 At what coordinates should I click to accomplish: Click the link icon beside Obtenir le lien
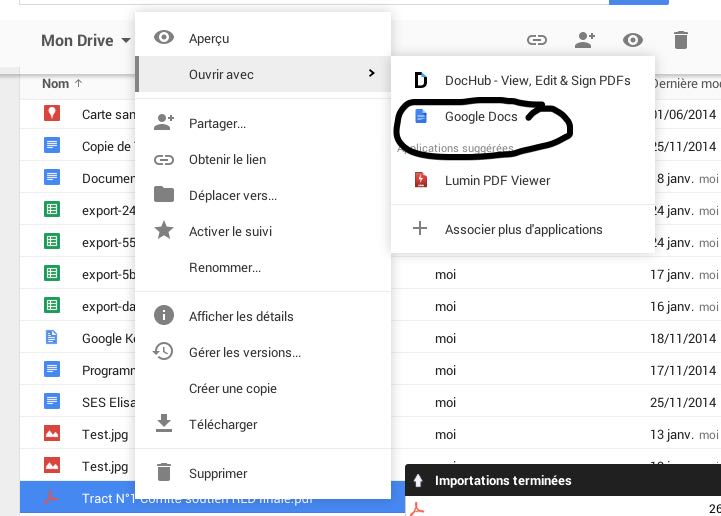point(164,160)
